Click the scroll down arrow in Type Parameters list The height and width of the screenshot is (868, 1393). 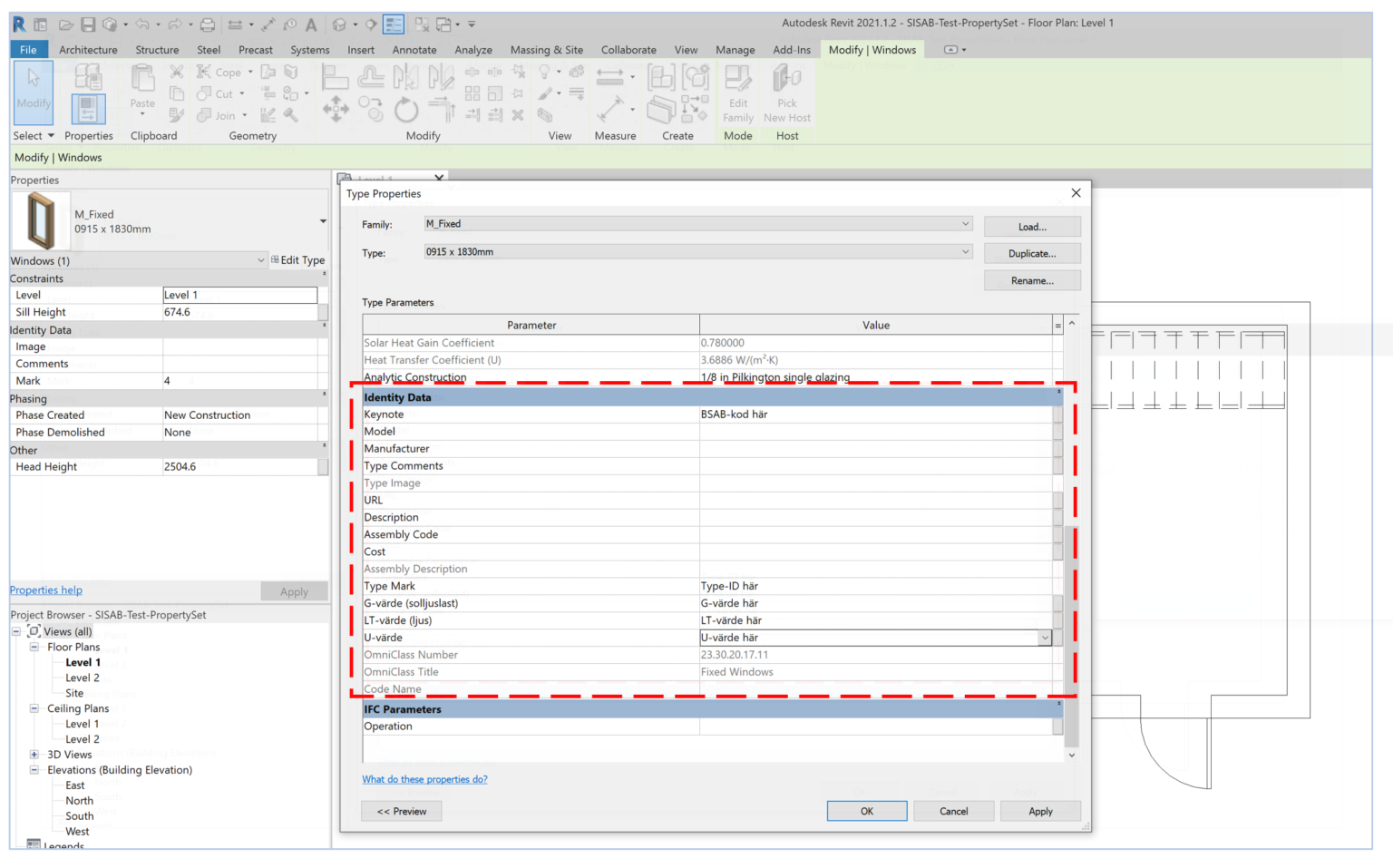1072,755
